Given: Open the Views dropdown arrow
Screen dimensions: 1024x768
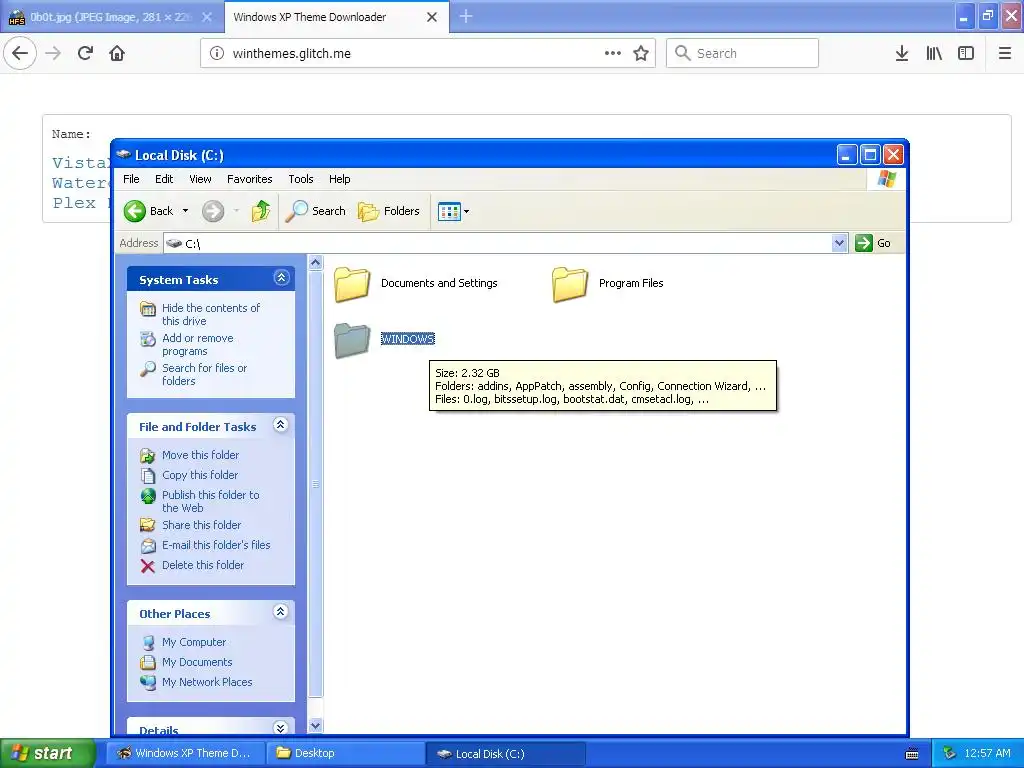Looking at the screenshot, I should [x=466, y=212].
